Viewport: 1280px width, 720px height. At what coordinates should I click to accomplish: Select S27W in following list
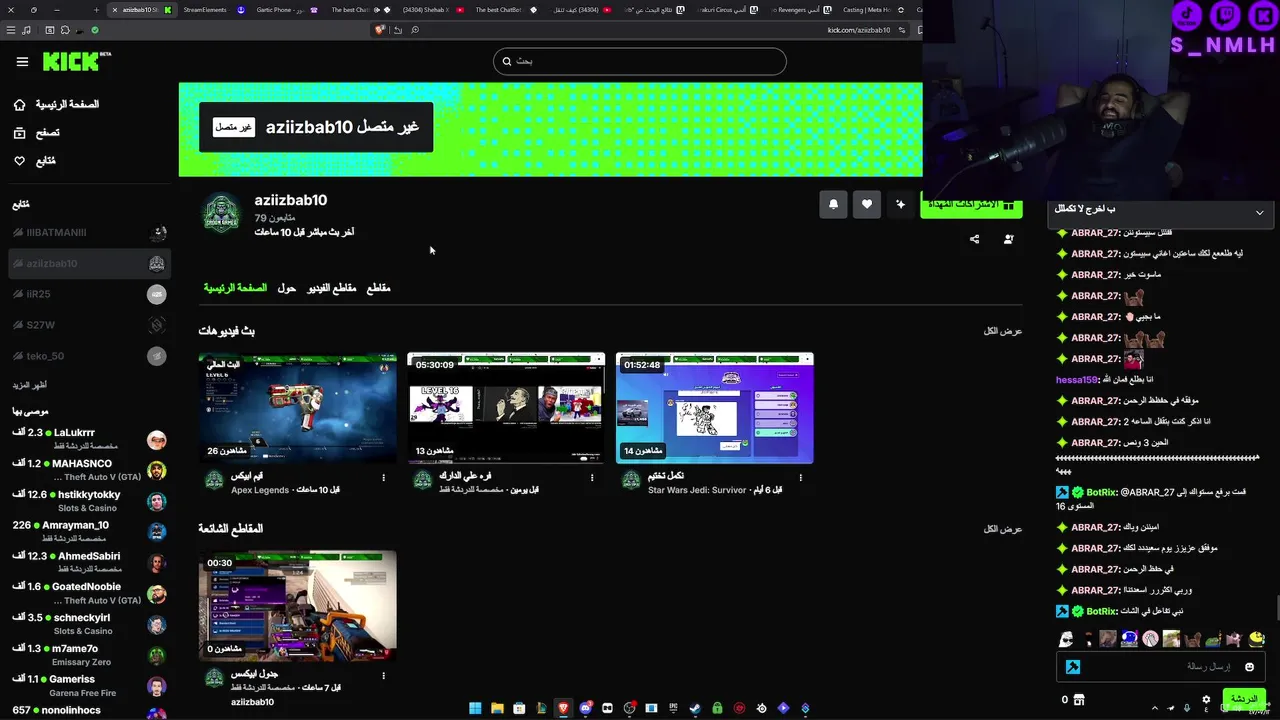[90, 325]
